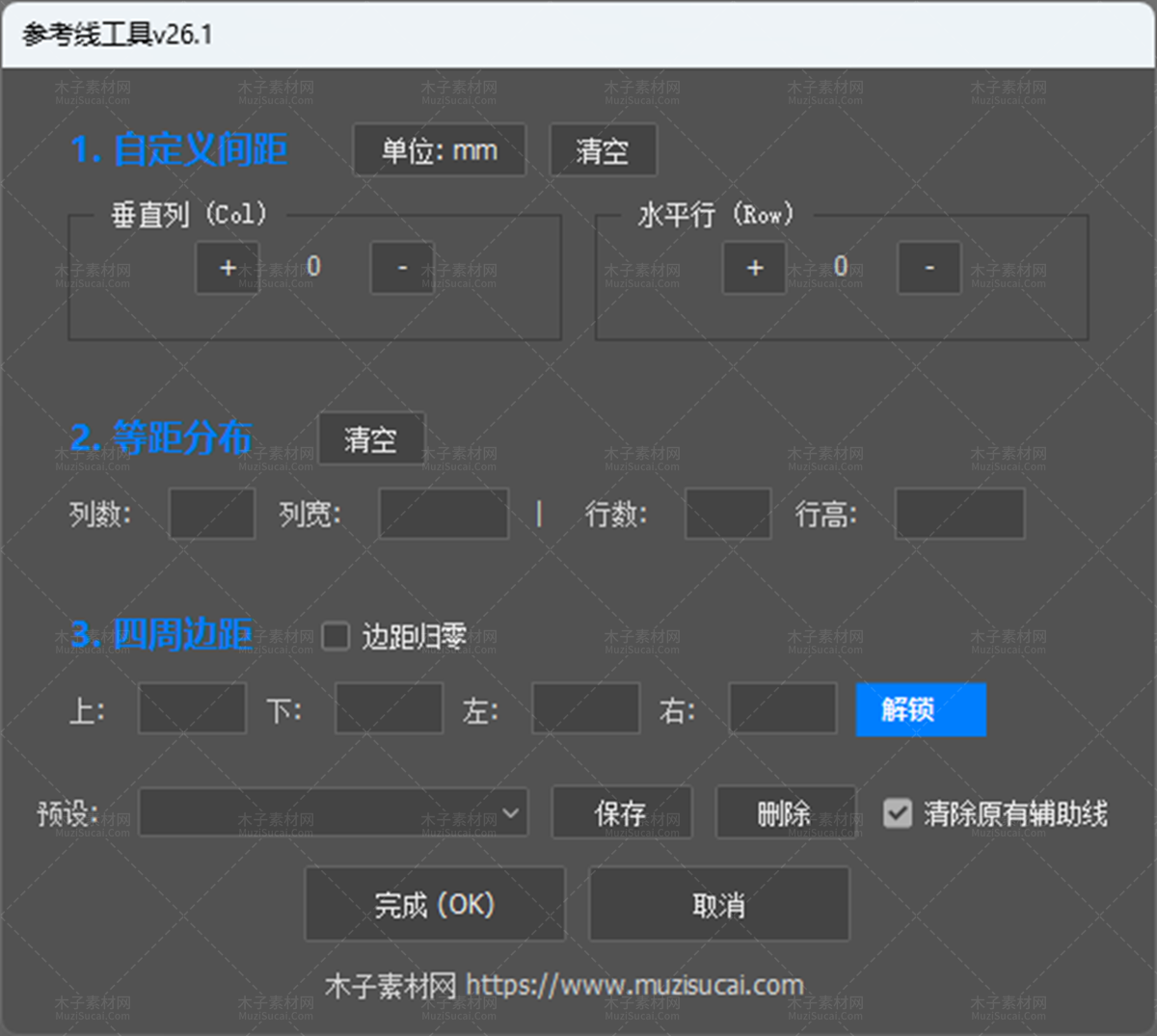Click the minus button in 垂直列 (Col) group
Image resolution: width=1157 pixels, height=1036 pixels.
point(402,268)
